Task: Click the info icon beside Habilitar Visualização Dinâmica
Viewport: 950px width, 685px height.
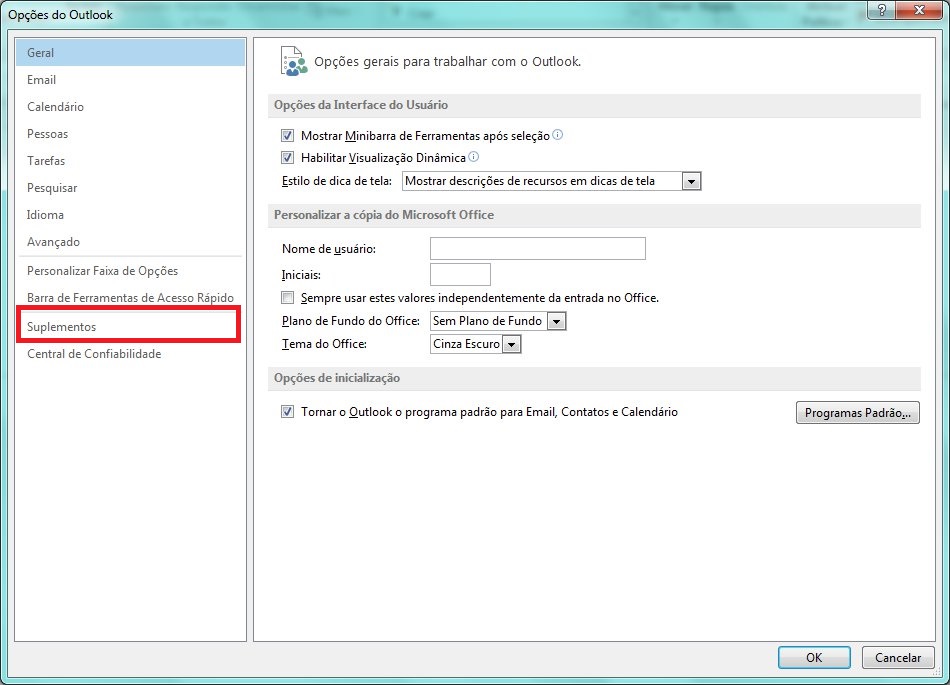Action: coord(473,157)
